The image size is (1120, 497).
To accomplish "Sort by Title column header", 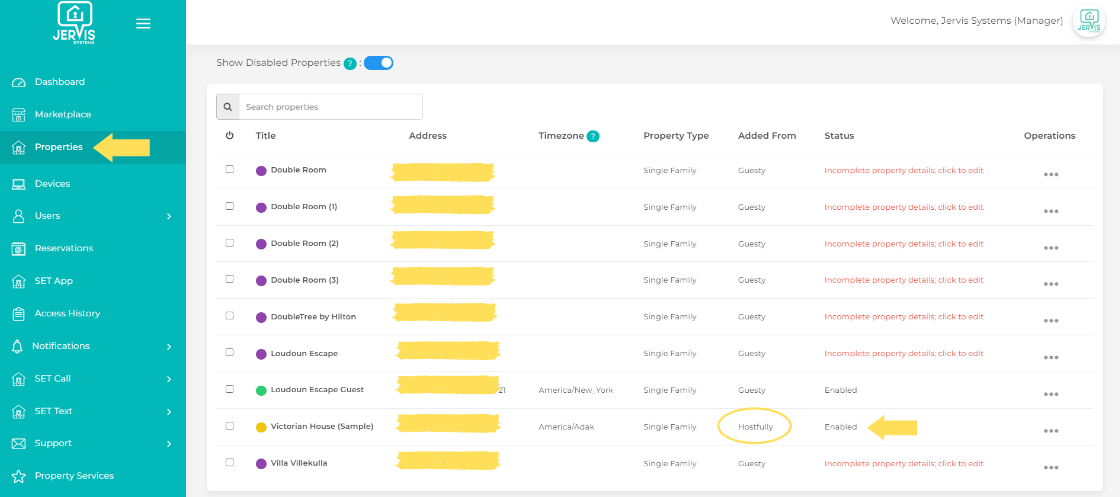I will pos(266,136).
